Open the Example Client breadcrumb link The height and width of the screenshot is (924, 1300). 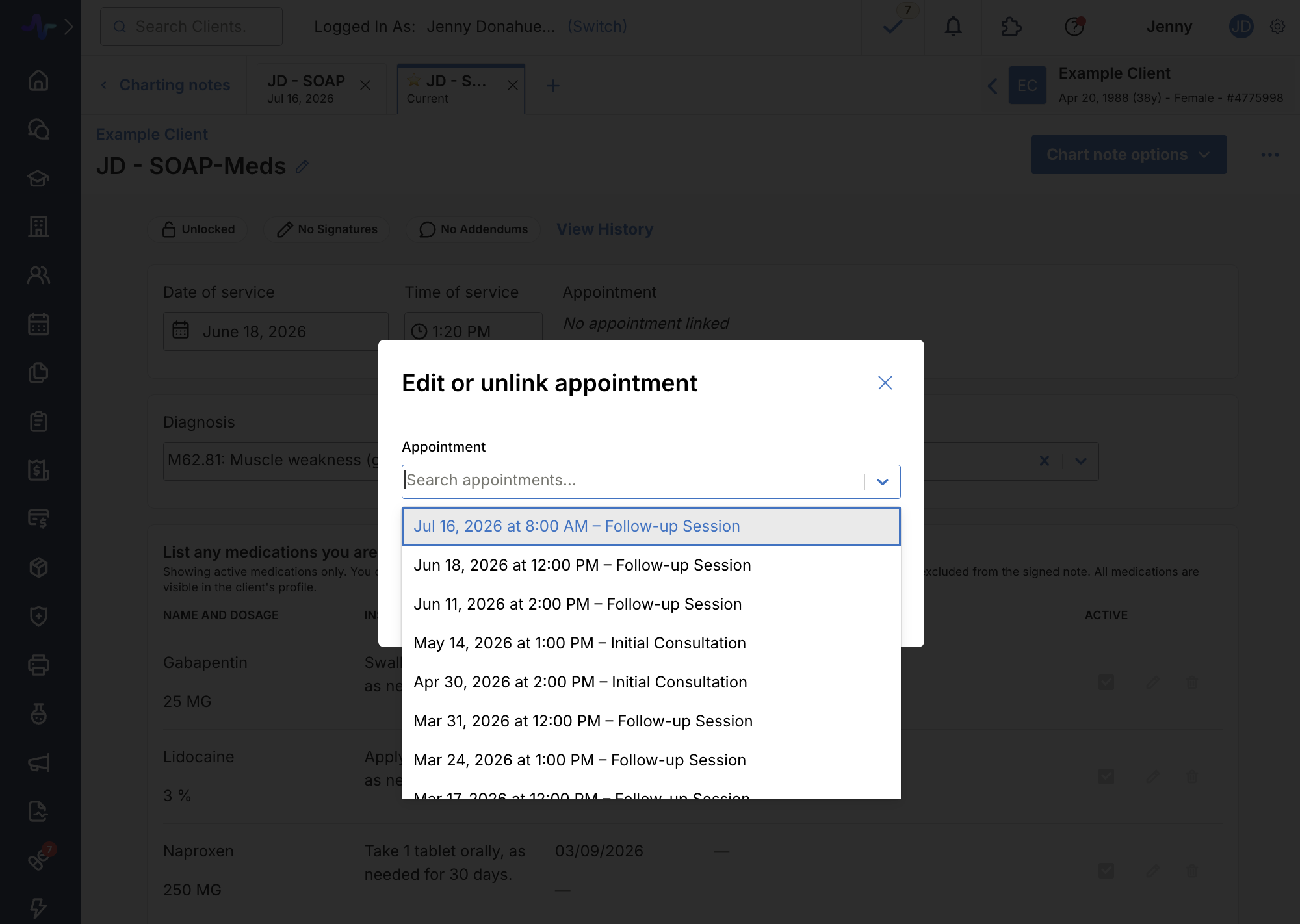(x=152, y=135)
